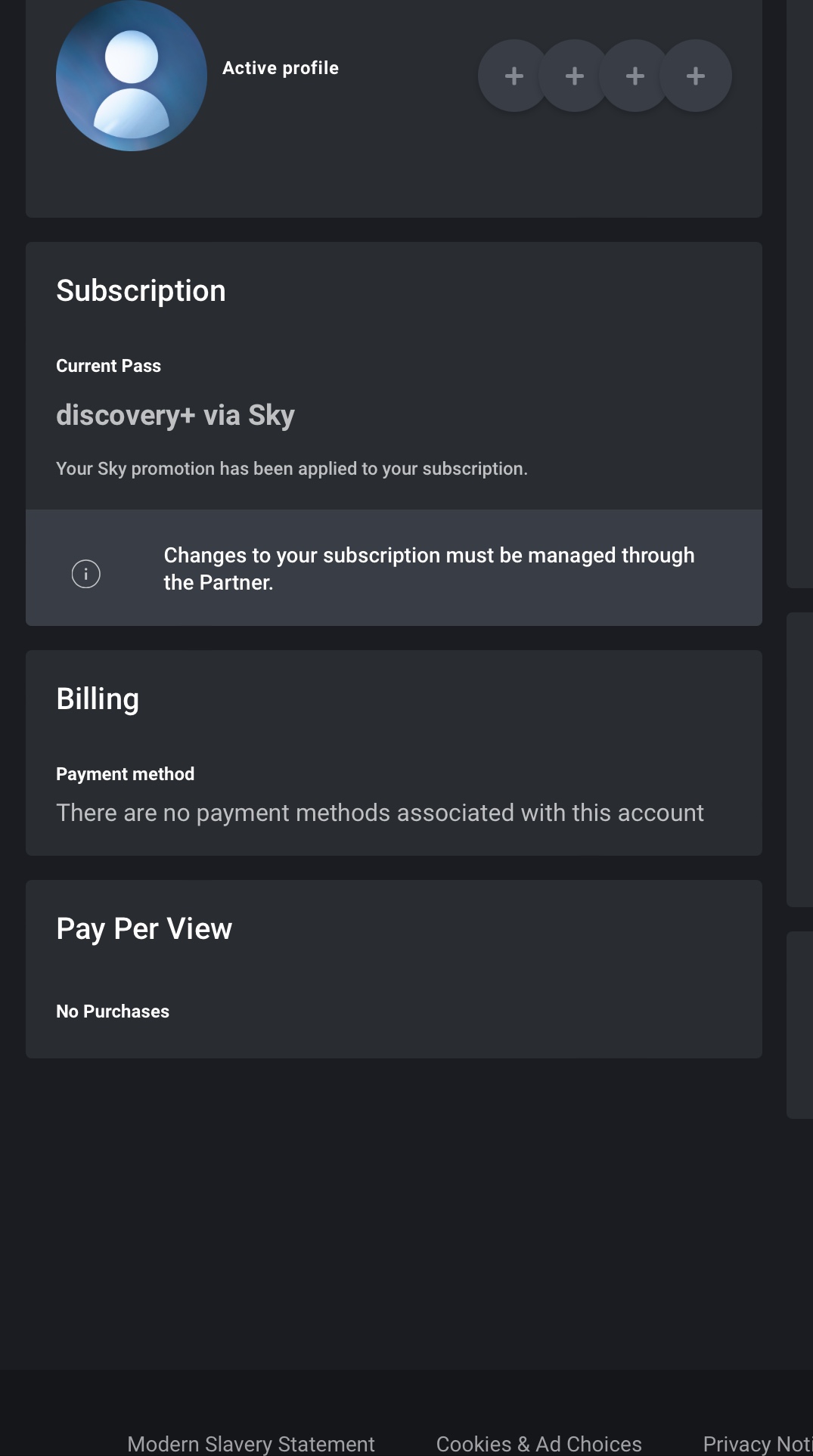Click the Current Pass label

point(109,366)
